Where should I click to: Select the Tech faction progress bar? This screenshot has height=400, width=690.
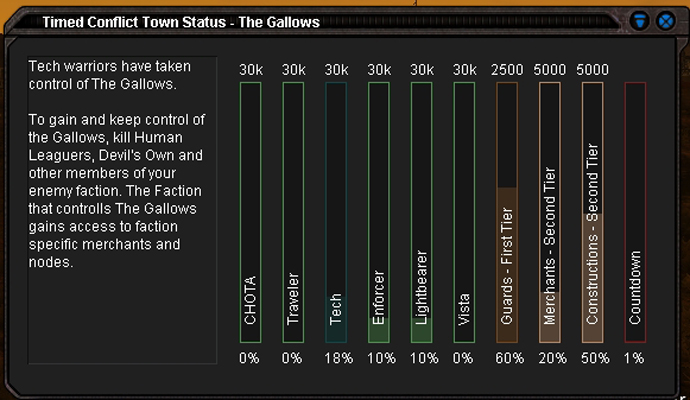pyautogui.click(x=336, y=213)
